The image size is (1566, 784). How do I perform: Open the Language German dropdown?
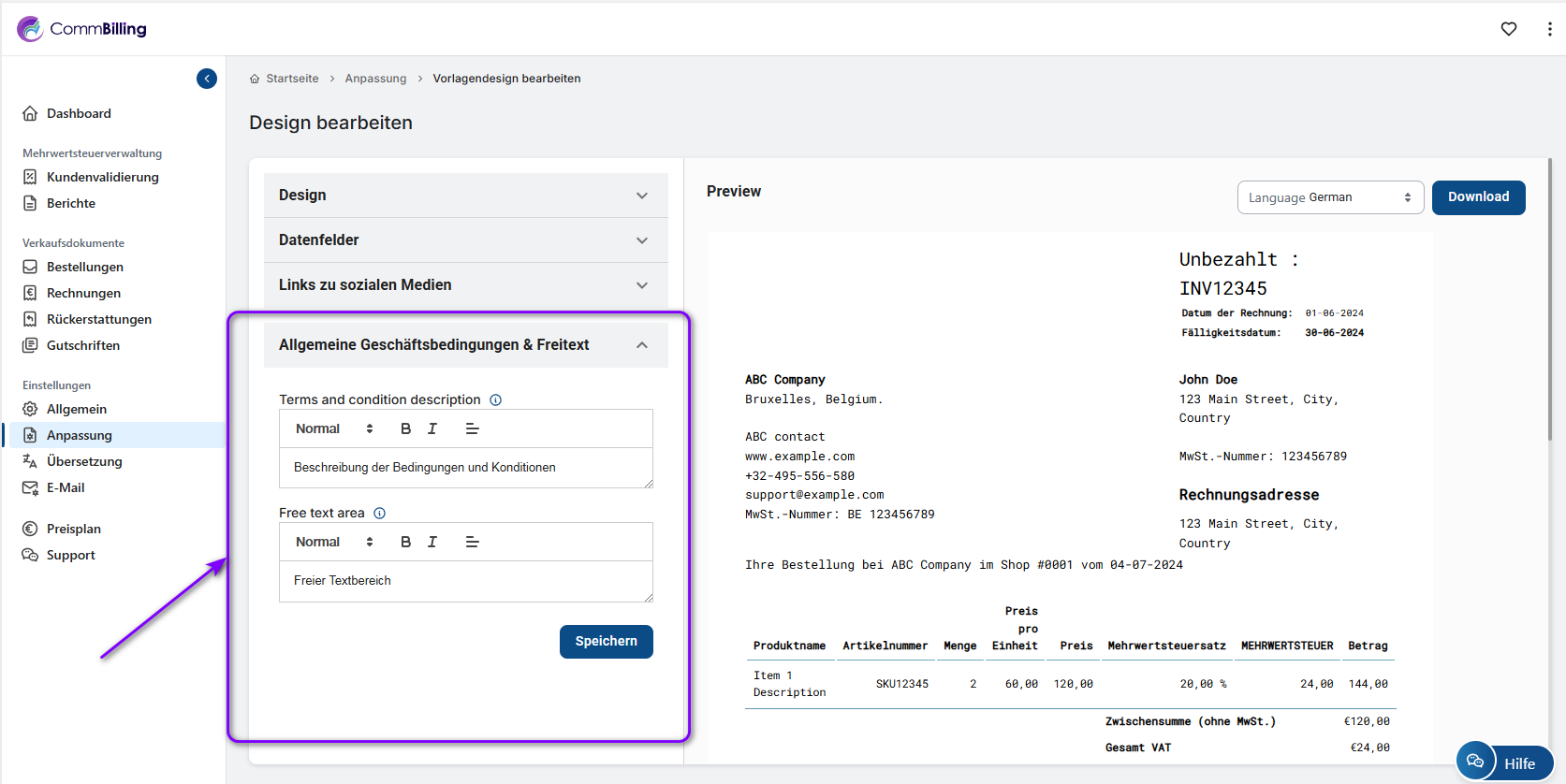pos(1329,197)
